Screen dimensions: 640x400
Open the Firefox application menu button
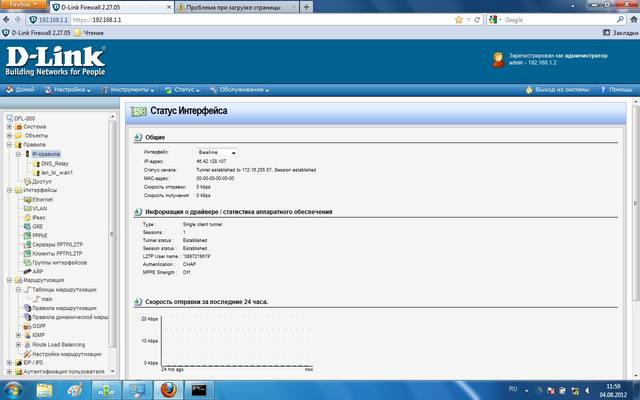[24, 4]
